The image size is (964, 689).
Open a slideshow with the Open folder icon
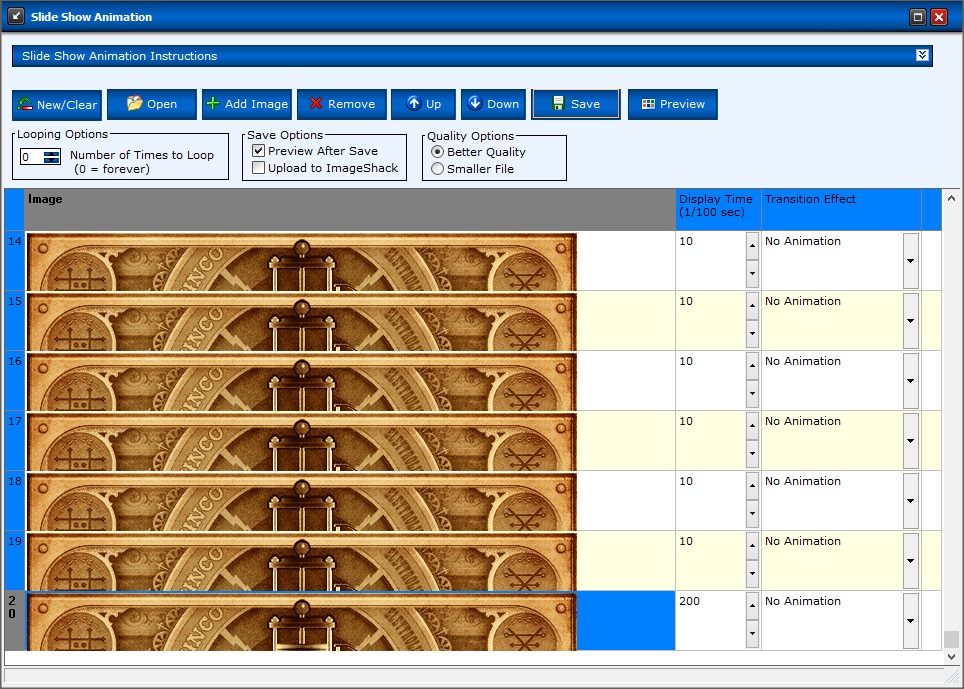135,104
